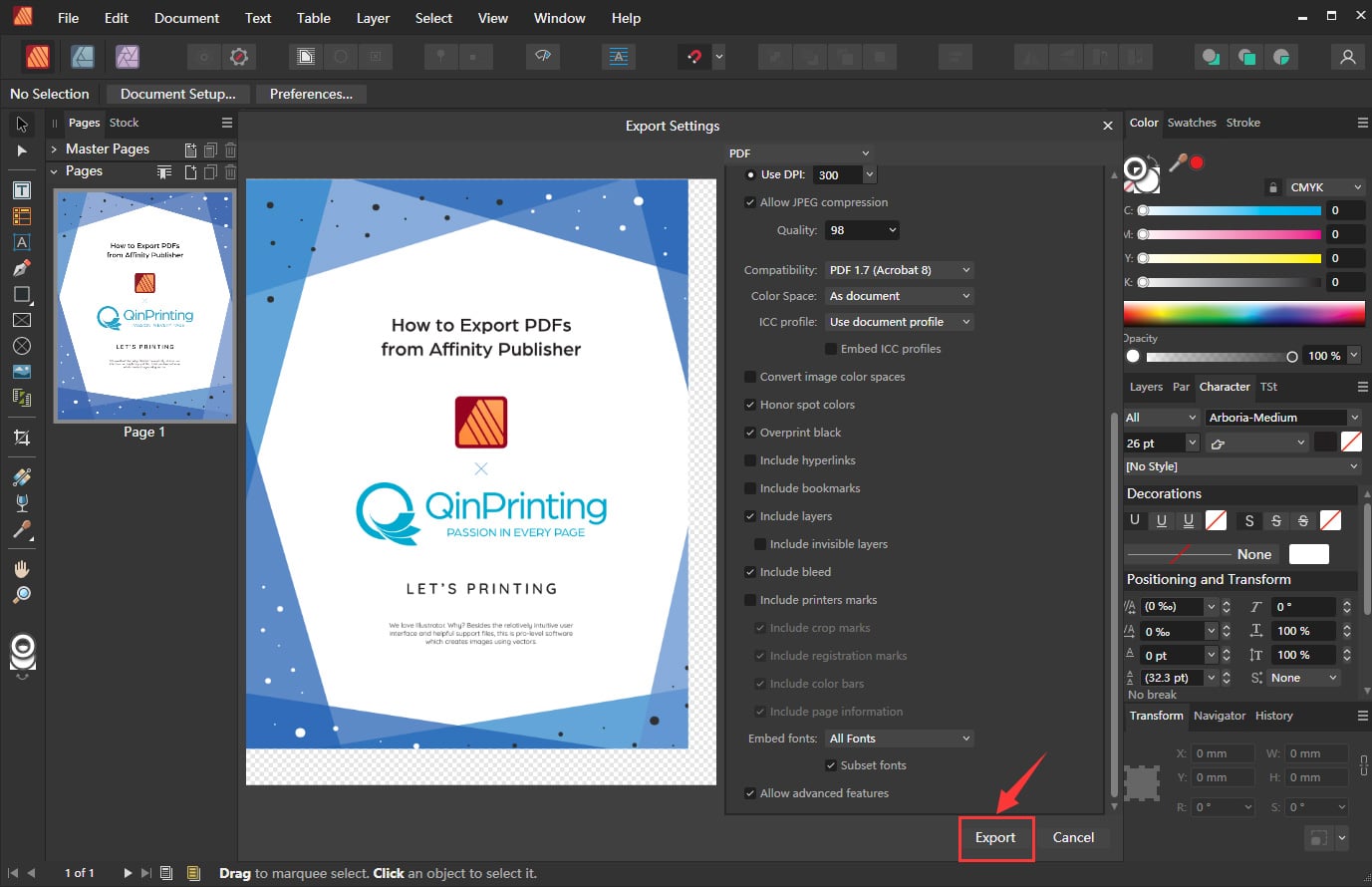Click the Export button
Viewport: 1372px width, 887px height.
pos(995,838)
